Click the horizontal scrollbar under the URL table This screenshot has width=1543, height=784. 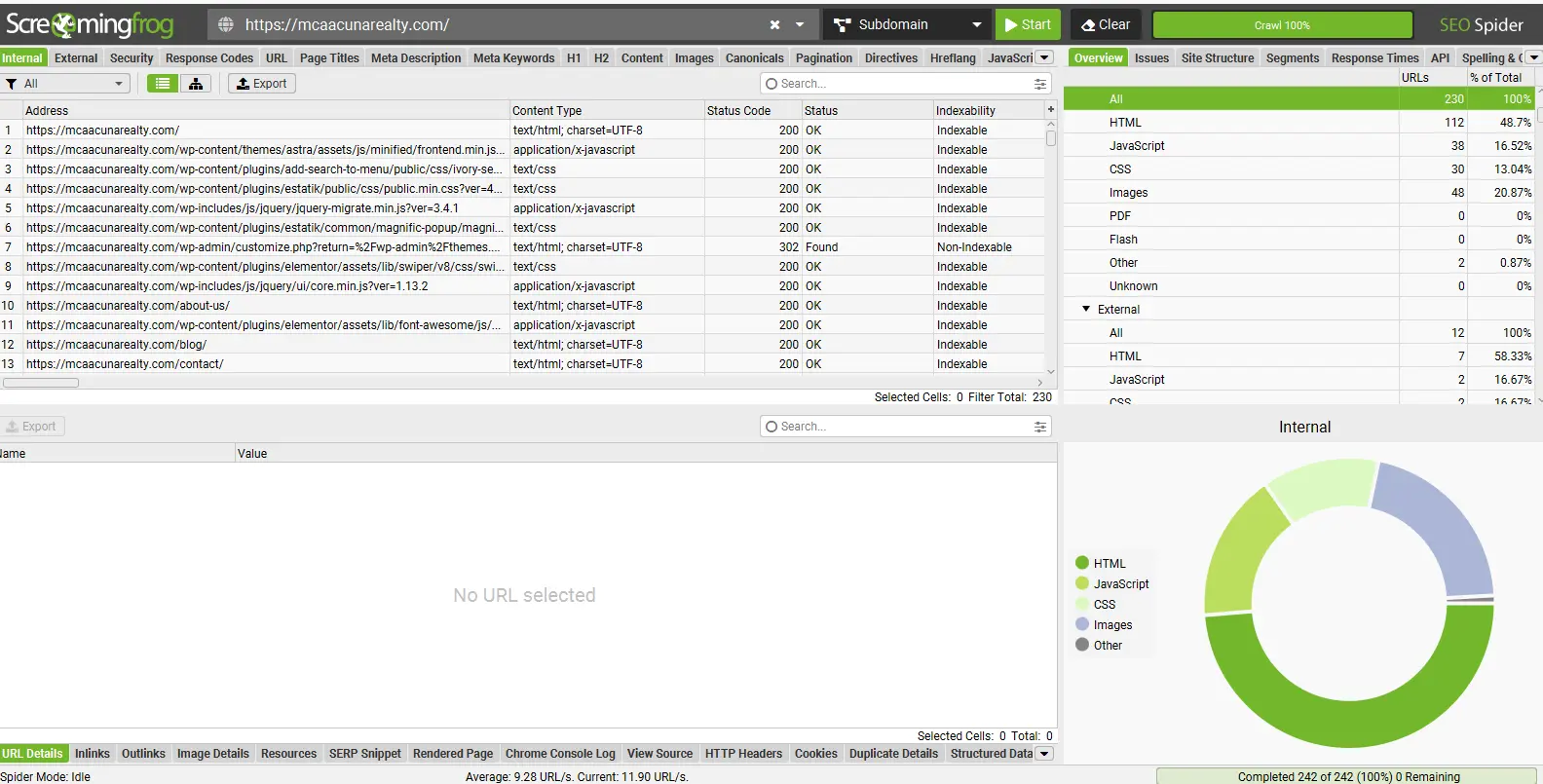[41, 383]
